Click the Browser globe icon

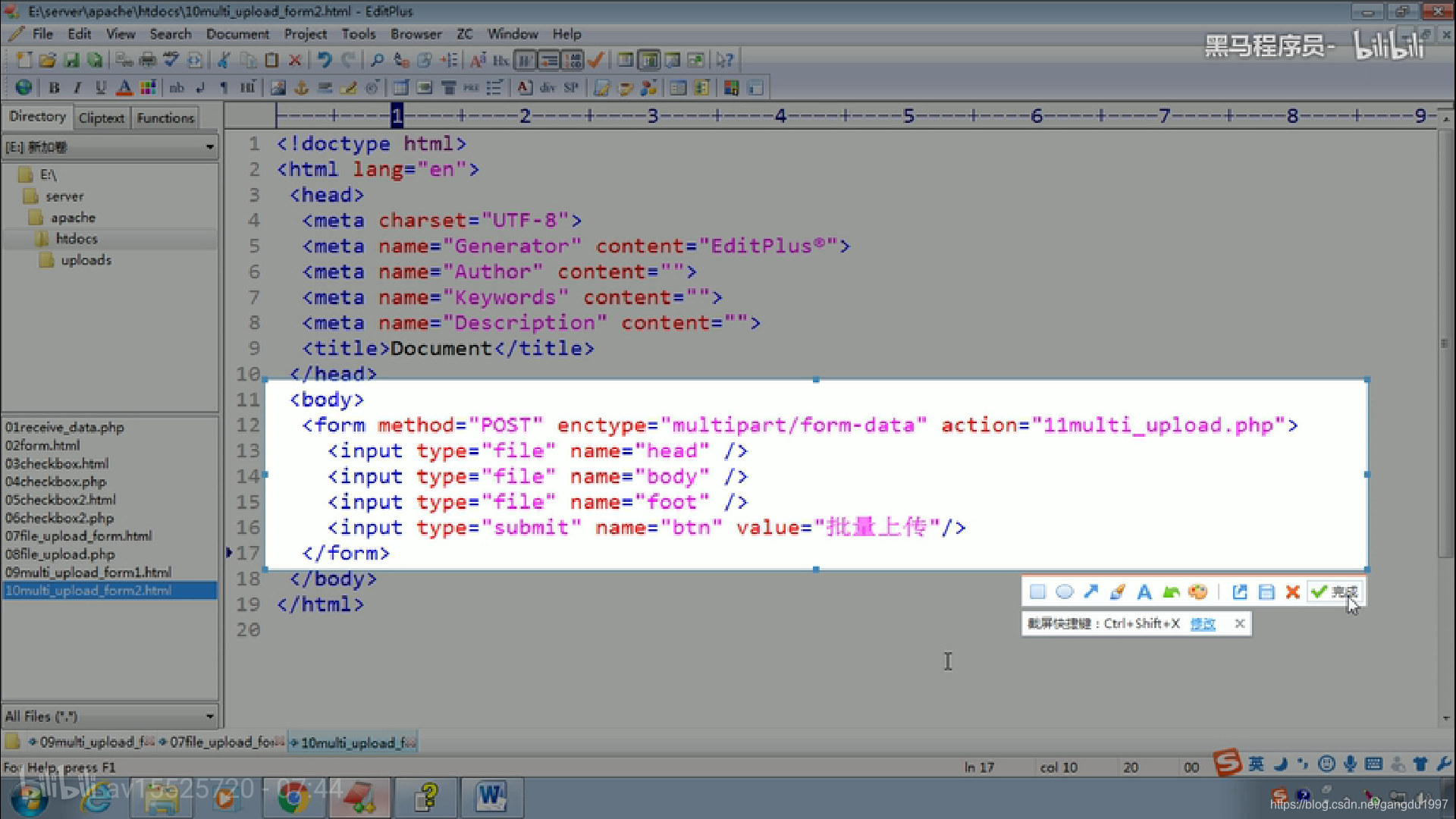pyautogui.click(x=24, y=88)
